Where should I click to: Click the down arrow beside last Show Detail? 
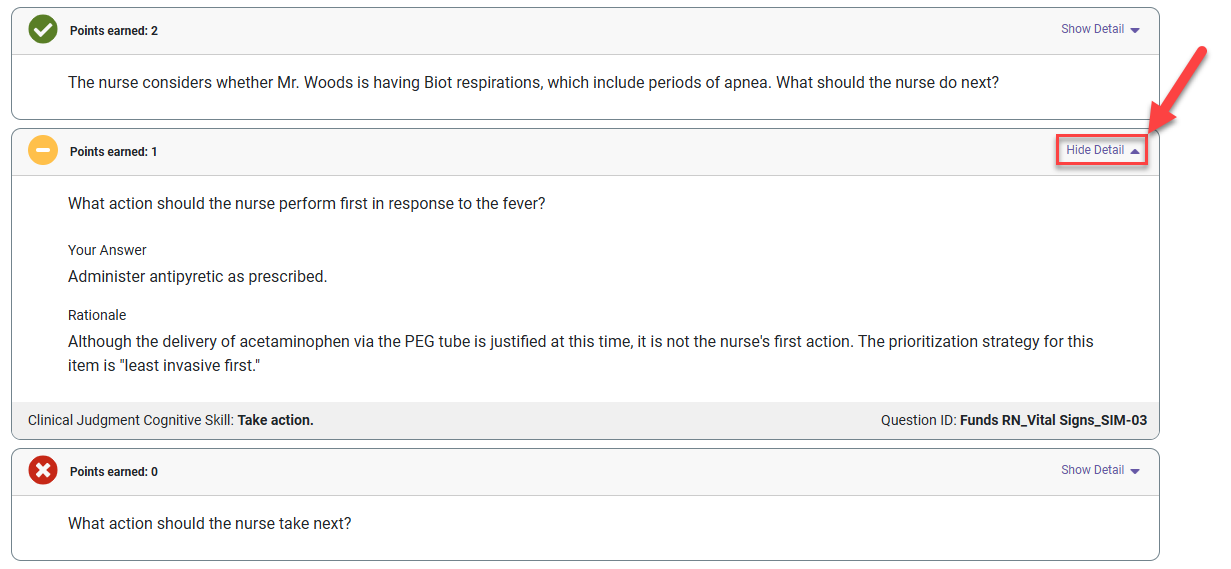pyautogui.click(x=1135, y=471)
